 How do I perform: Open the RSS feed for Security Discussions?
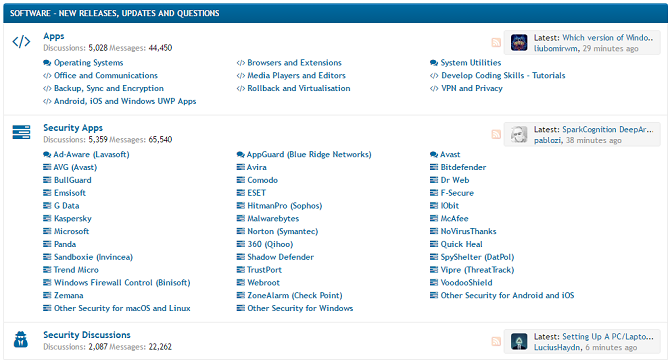[x=496, y=341]
